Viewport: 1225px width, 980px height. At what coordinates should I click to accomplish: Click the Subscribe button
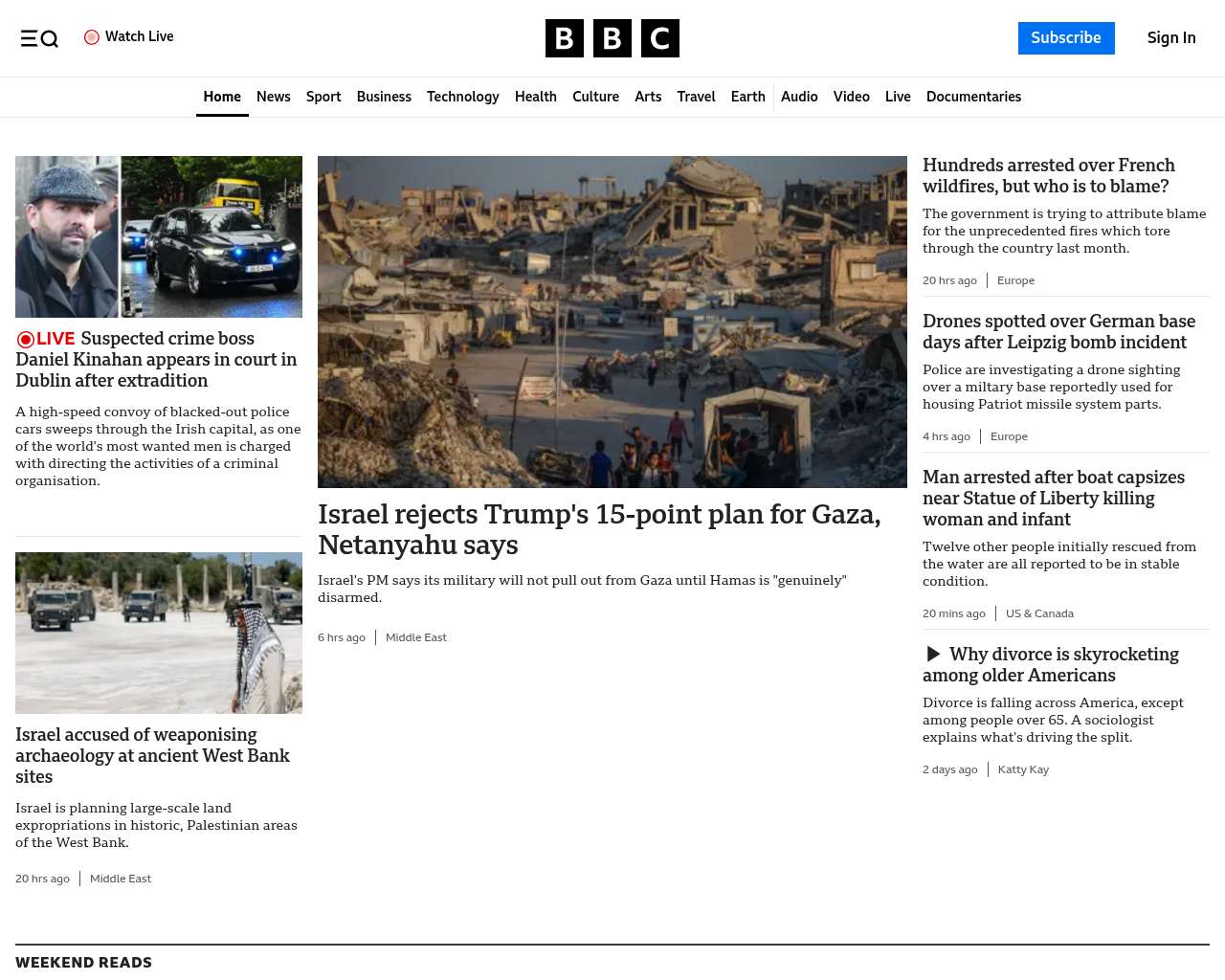(1066, 38)
